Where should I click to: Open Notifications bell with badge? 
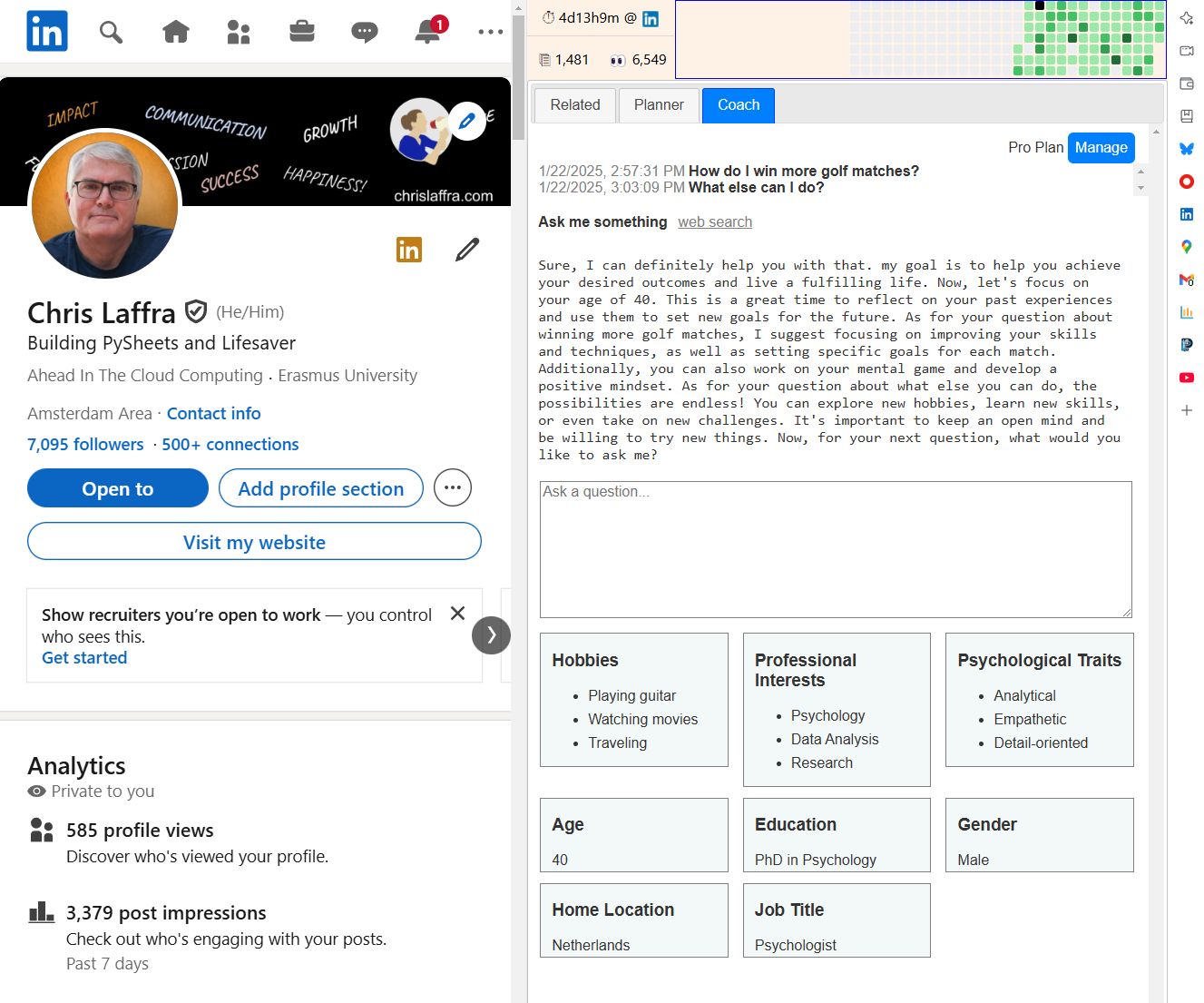tap(428, 31)
